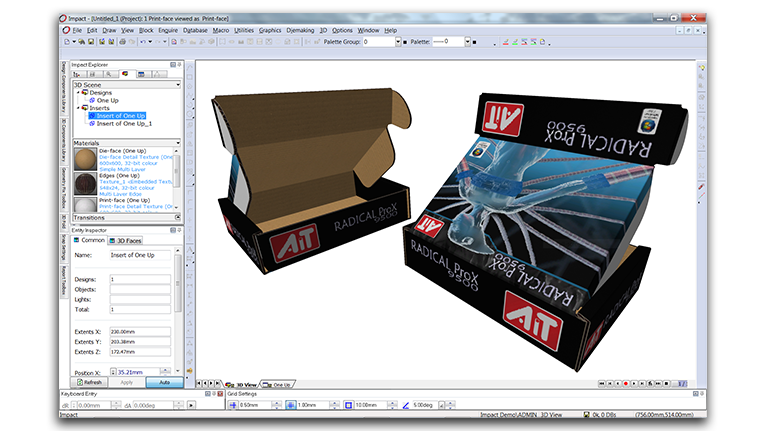The image size is (766, 431).
Task: Click the Apply button
Action: pyautogui.click(x=127, y=382)
